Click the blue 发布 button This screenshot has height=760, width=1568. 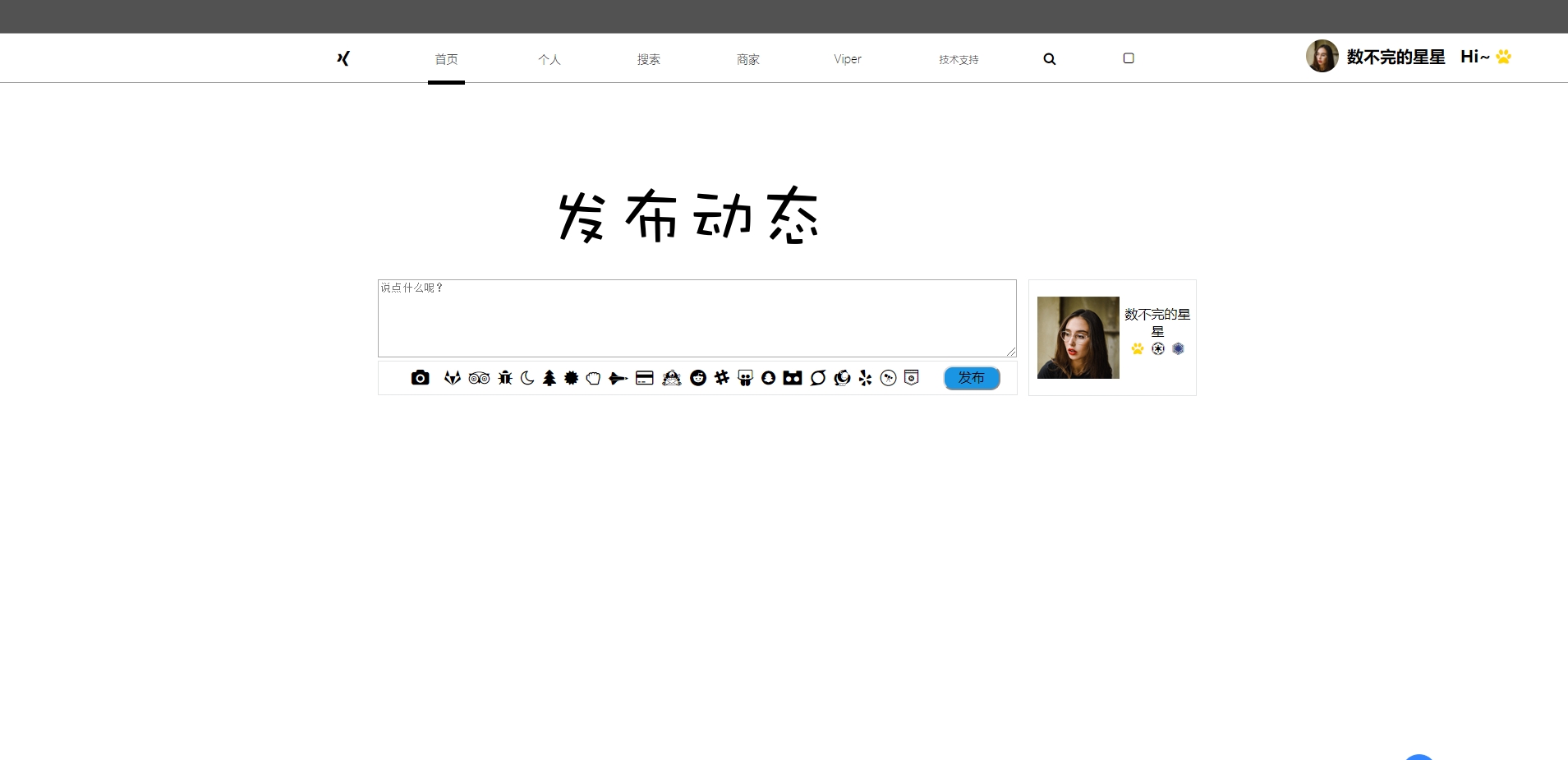pyautogui.click(x=972, y=378)
